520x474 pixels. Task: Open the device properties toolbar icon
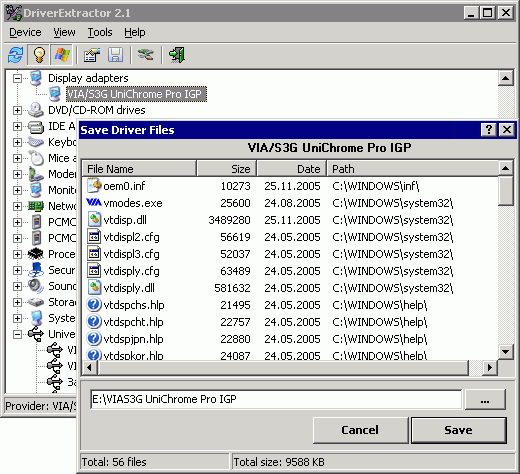pos(92,55)
